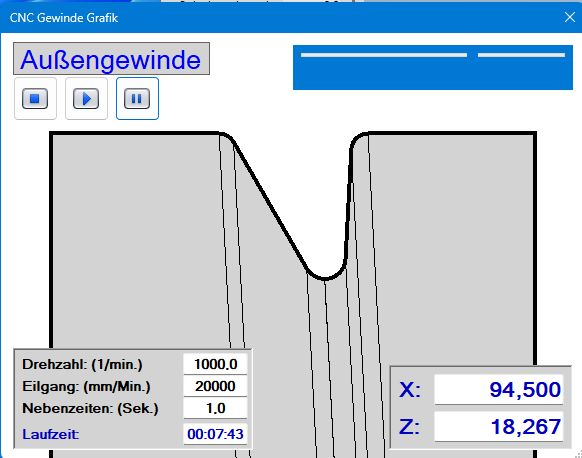
Task: Click the Drehzahl: (1/min.) label
Action: coord(82,364)
